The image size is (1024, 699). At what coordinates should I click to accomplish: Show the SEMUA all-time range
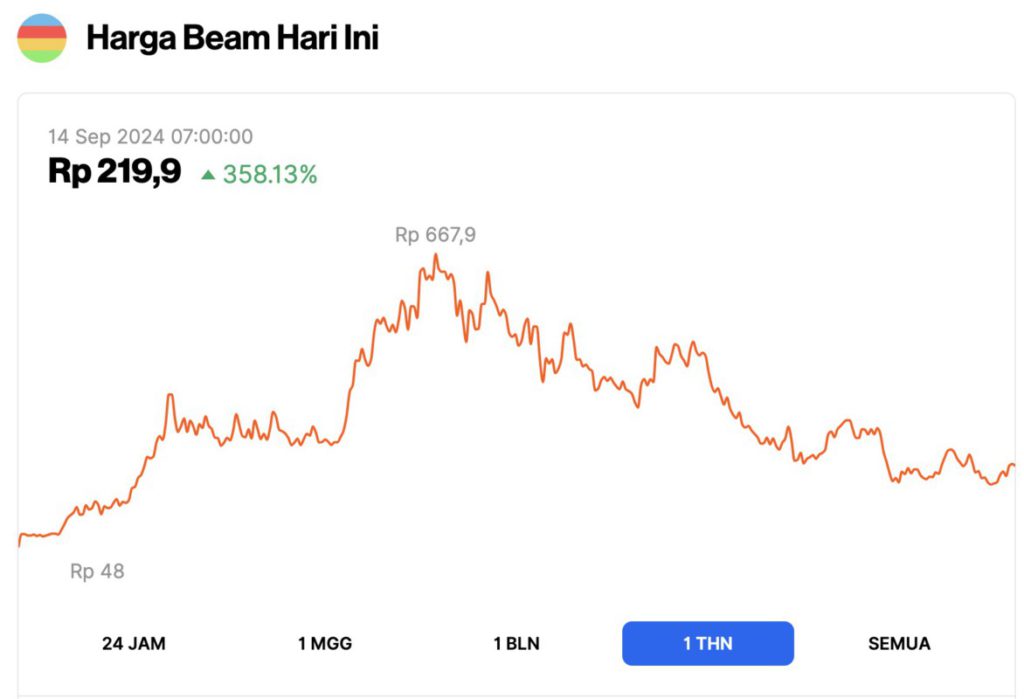899,643
